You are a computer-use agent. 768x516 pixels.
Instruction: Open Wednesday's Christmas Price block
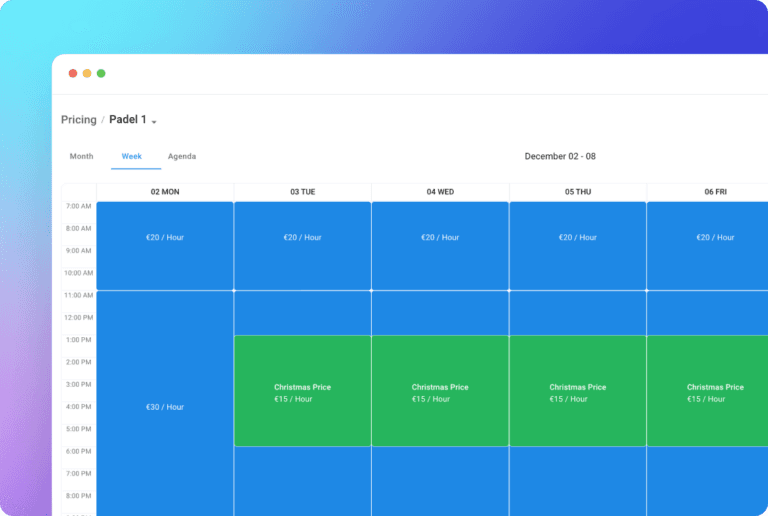point(440,391)
